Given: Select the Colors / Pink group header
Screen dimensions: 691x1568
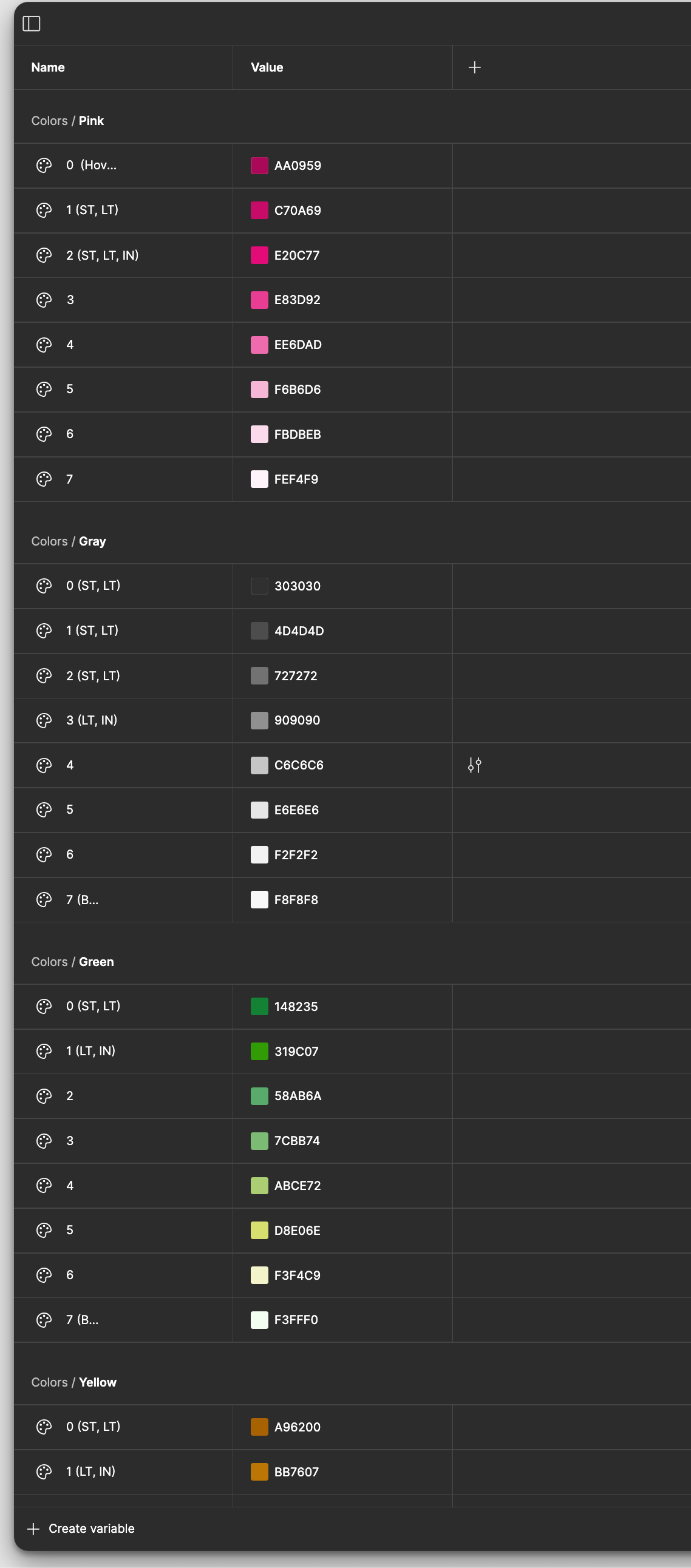Looking at the screenshot, I should tap(67, 121).
